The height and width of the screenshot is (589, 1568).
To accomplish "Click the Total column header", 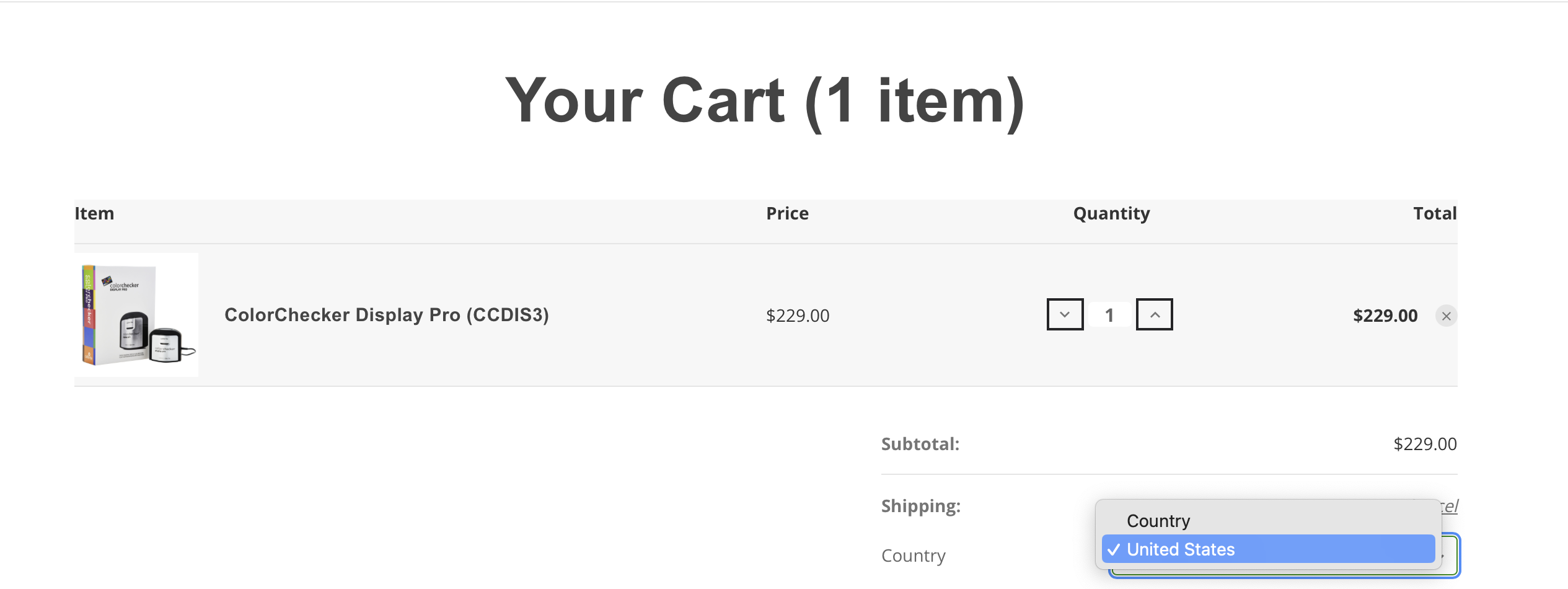I will tap(1434, 213).
